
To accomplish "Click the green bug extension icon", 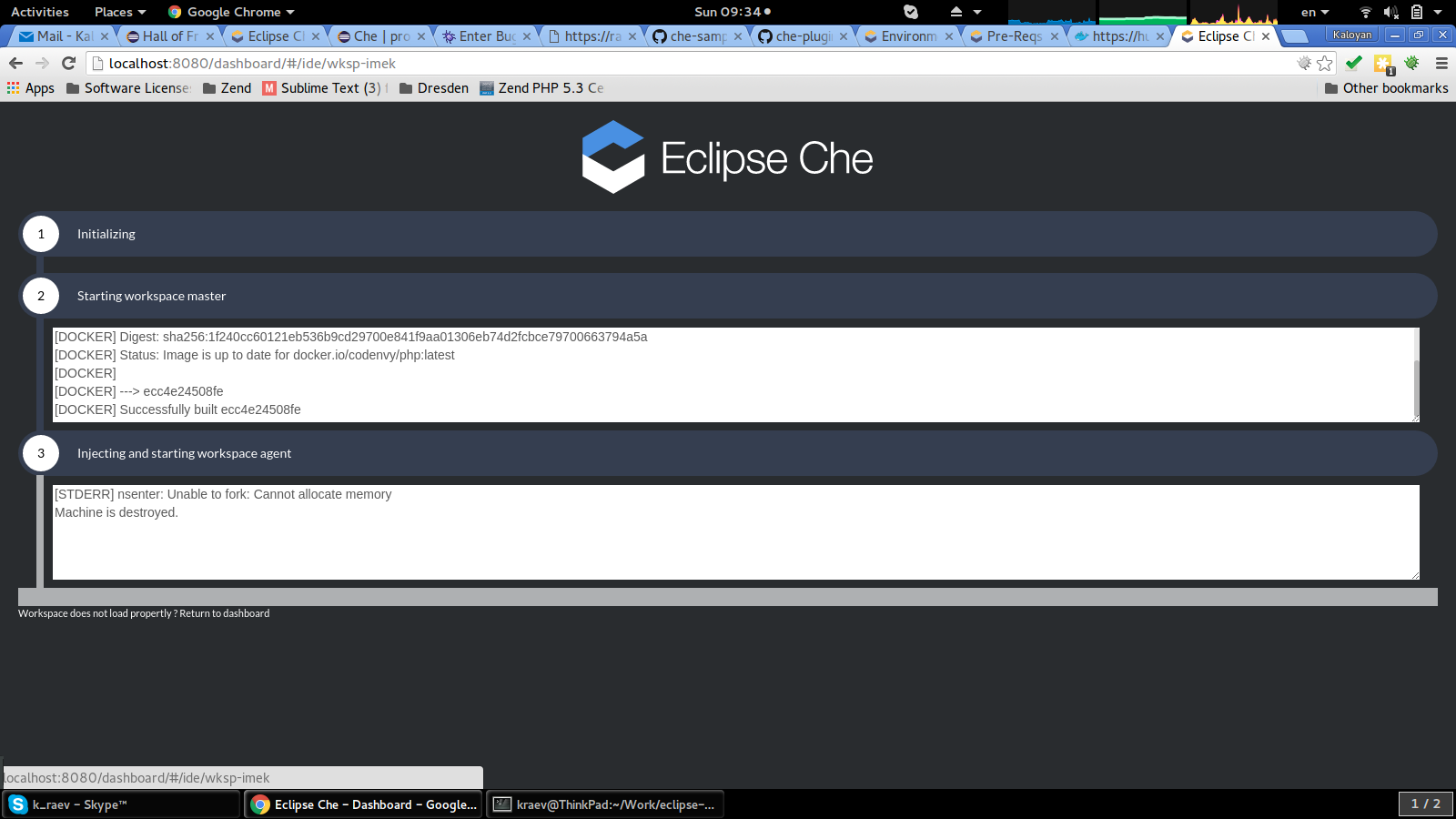I will pyautogui.click(x=1412, y=63).
